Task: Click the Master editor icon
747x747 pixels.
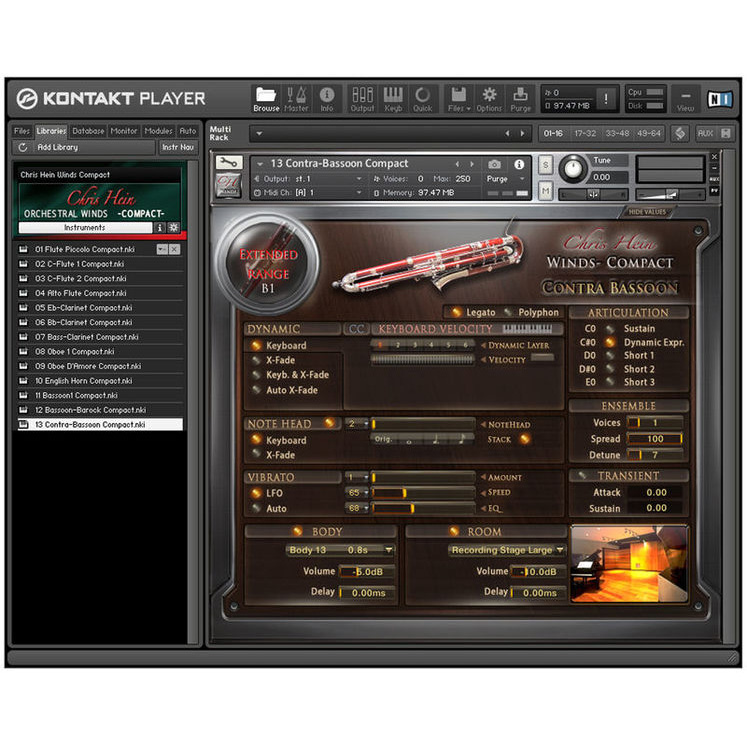Action: click(296, 99)
